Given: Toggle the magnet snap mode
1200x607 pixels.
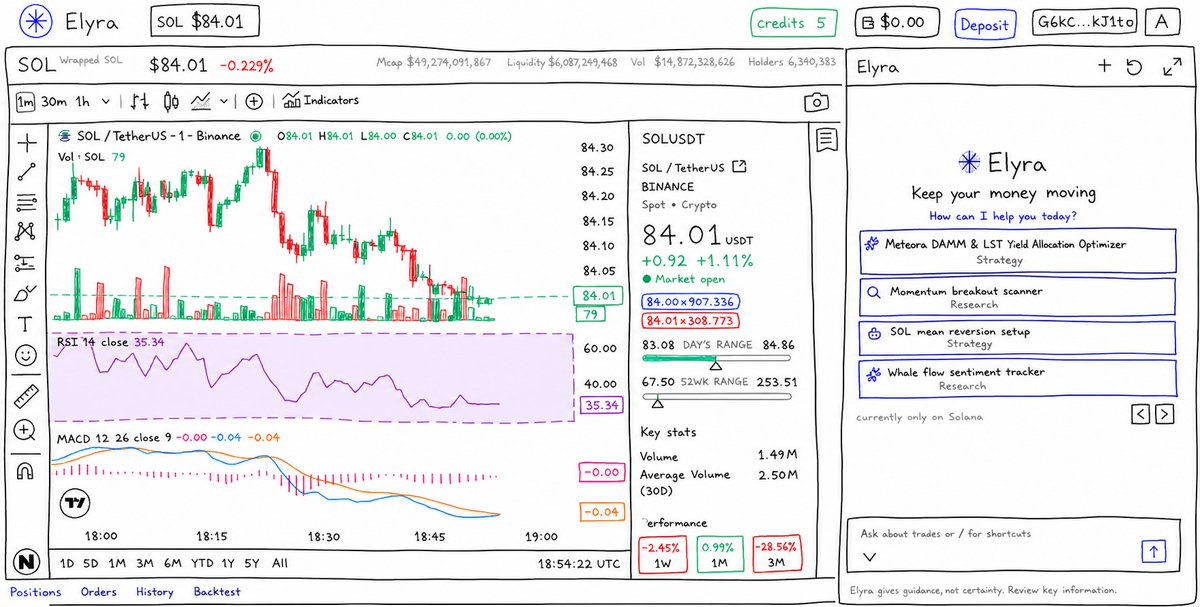Looking at the screenshot, I should point(26,471).
